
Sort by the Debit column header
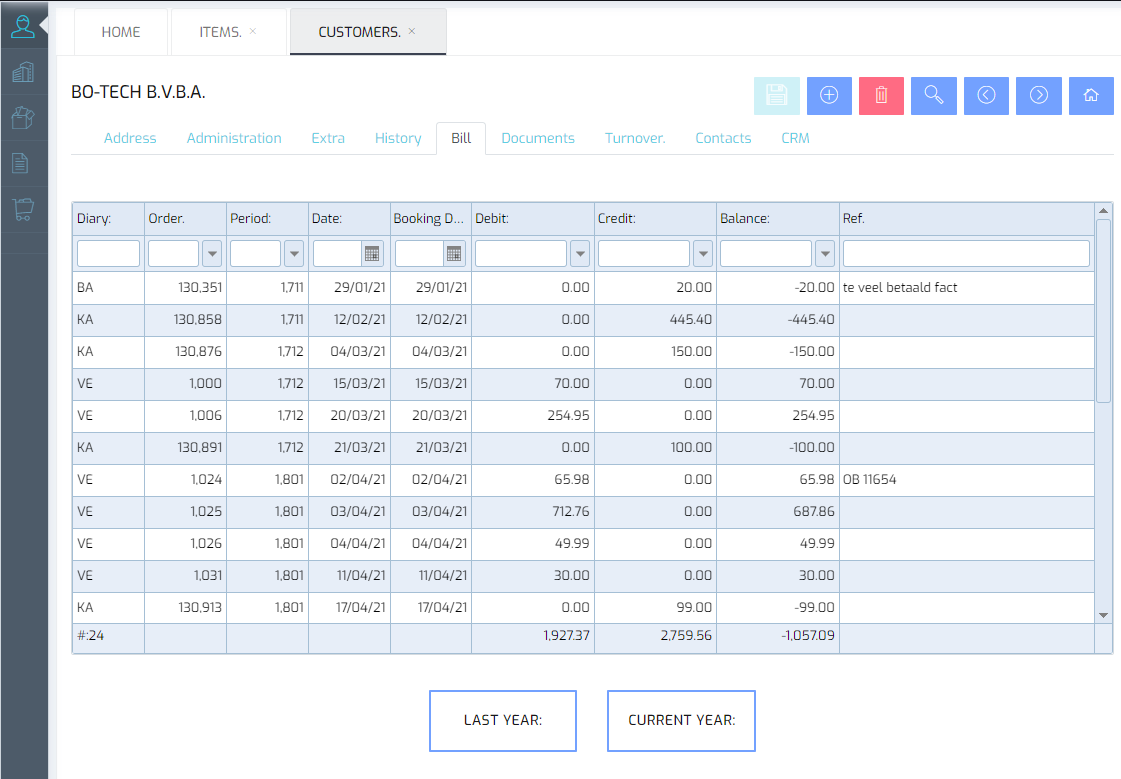[x=533, y=219]
